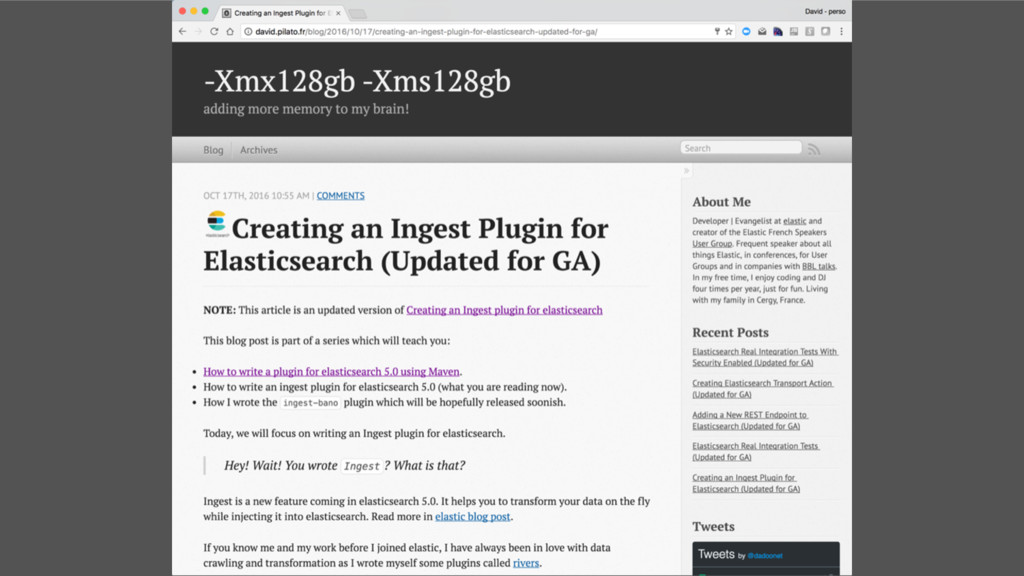The width and height of the screenshot is (1024, 576).
Task: Open 'Creating an Ingest plugin for elasticsearch' link
Action: coord(504,310)
